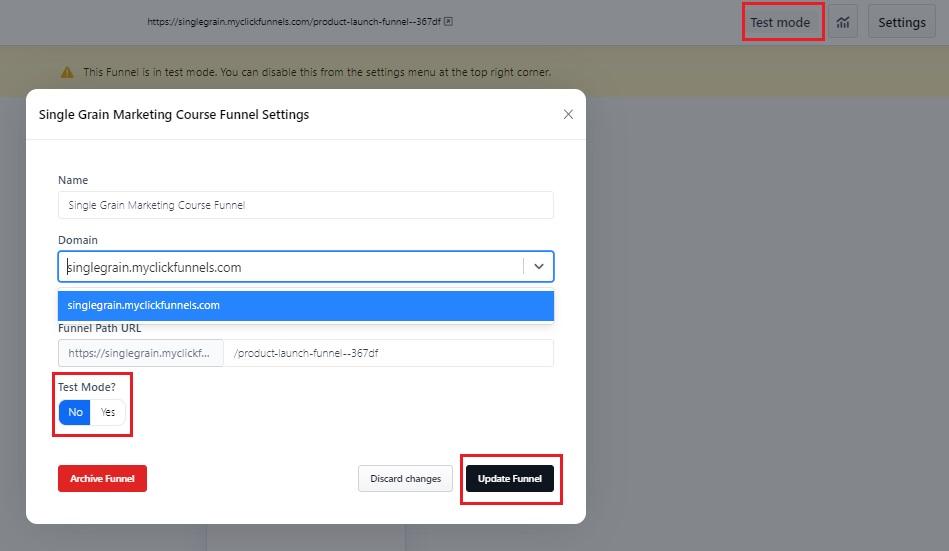Image resolution: width=949 pixels, height=551 pixels.
Task: Open Settings in the top bar
Action: 901,22
